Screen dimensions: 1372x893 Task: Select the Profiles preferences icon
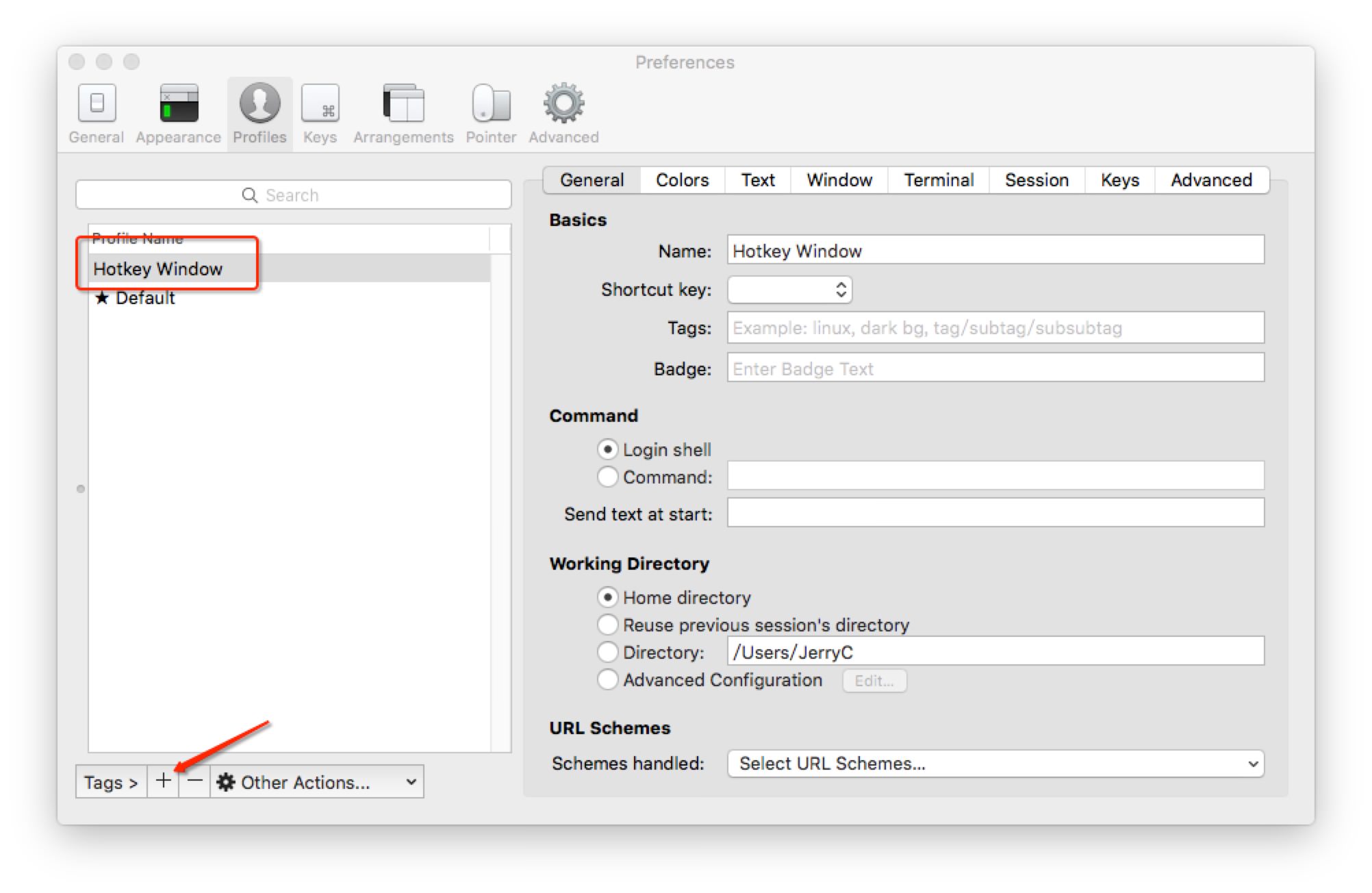259,113
